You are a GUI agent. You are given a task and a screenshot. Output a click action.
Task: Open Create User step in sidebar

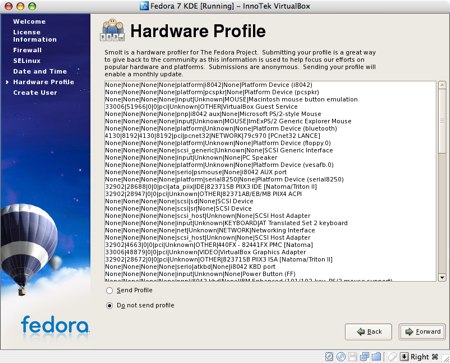click(35, 93)
